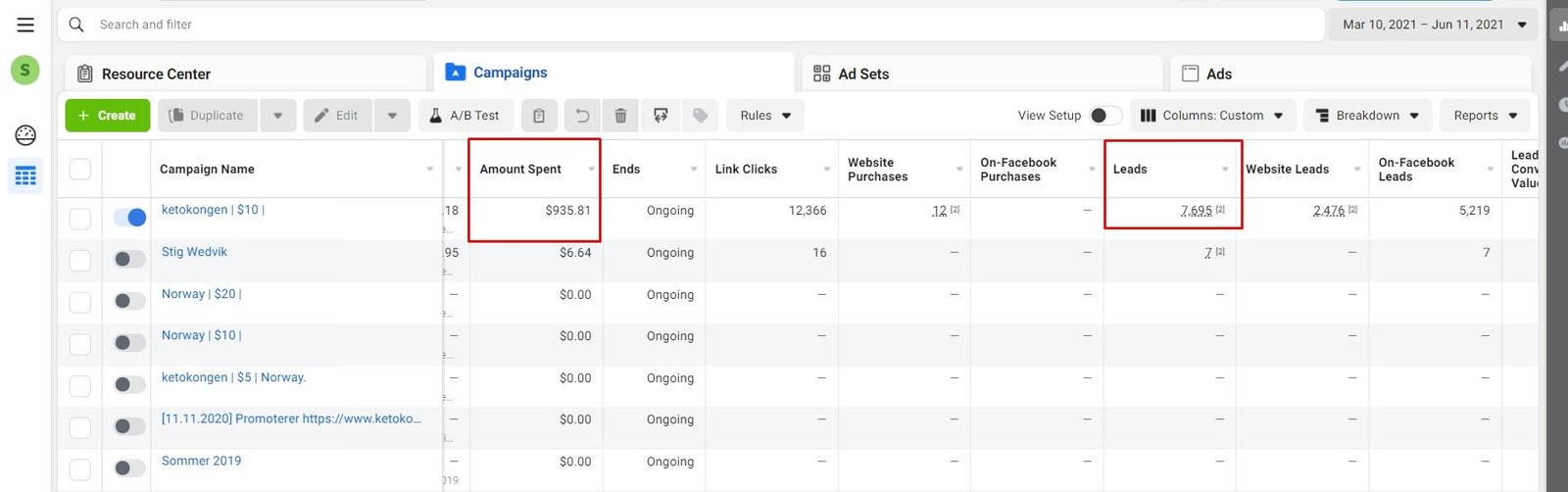
Task: Expand the Breakdown dropdown
Action: [1367, 116]
